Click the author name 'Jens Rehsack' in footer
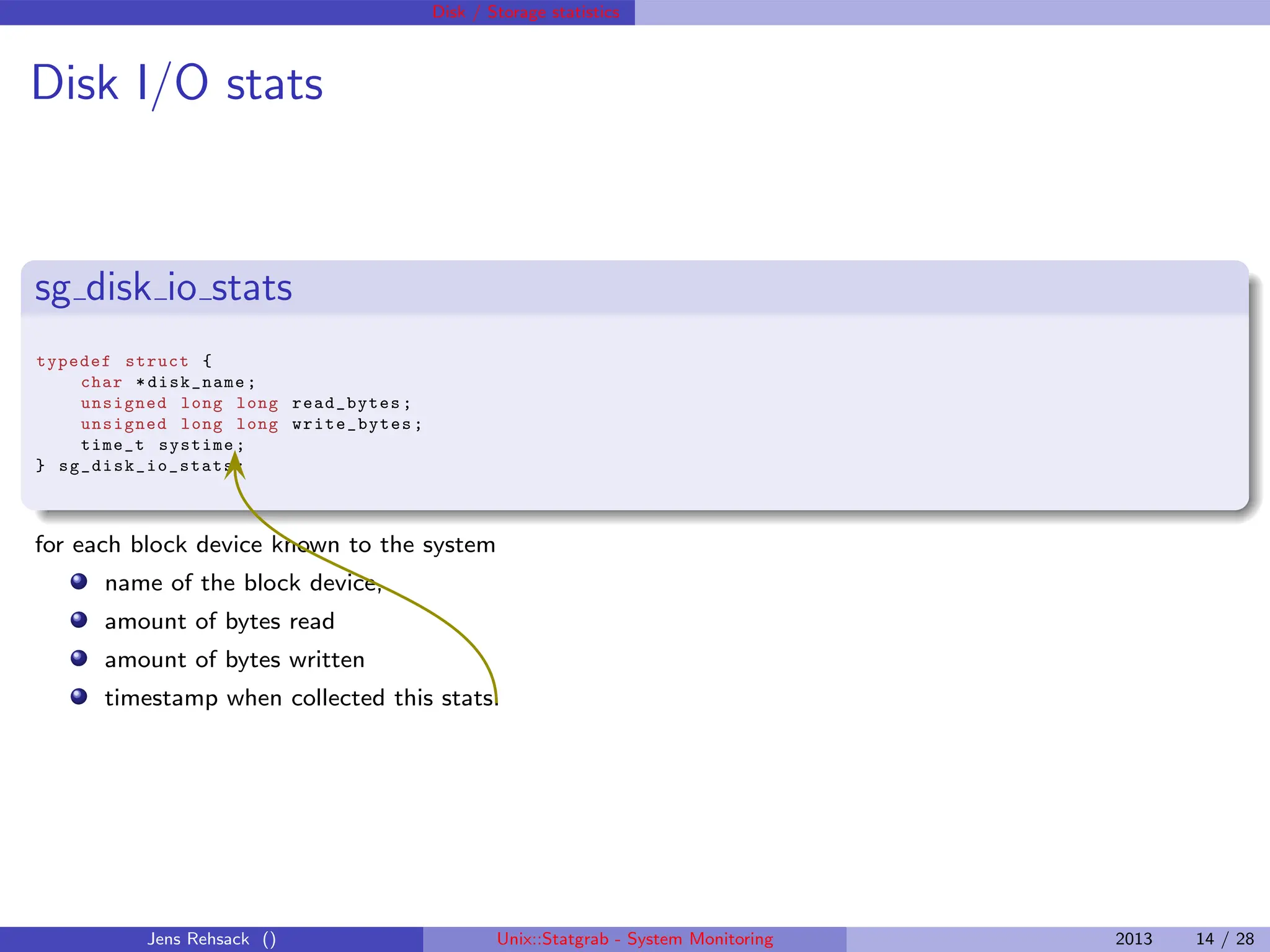 tap(198, 939)
